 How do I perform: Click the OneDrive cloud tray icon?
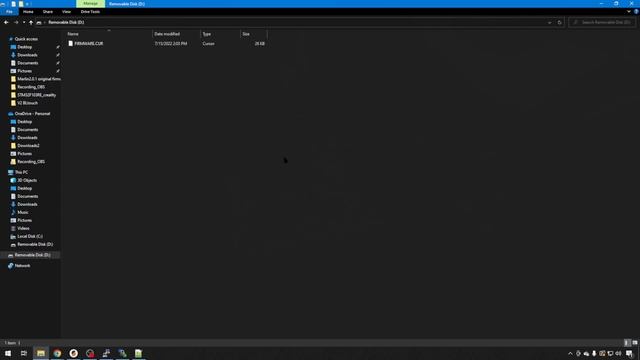click(587, 353)
